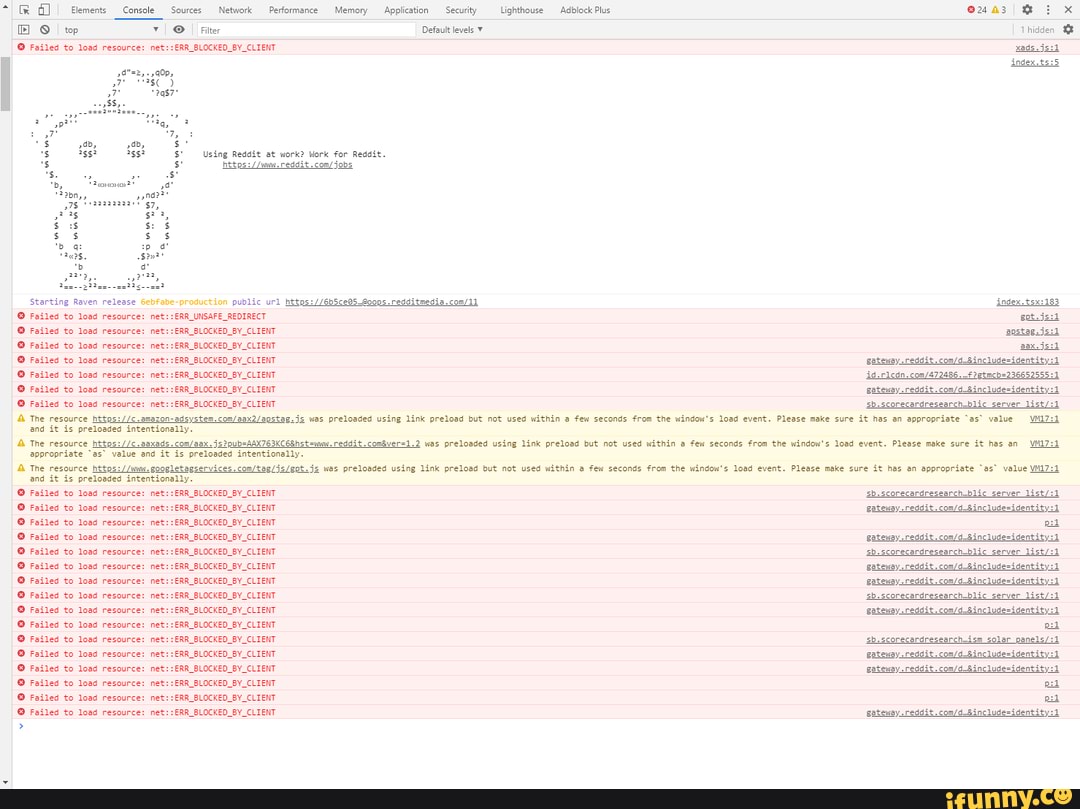
Task: Click the yellow warning count badge
Action: point(999,10)
